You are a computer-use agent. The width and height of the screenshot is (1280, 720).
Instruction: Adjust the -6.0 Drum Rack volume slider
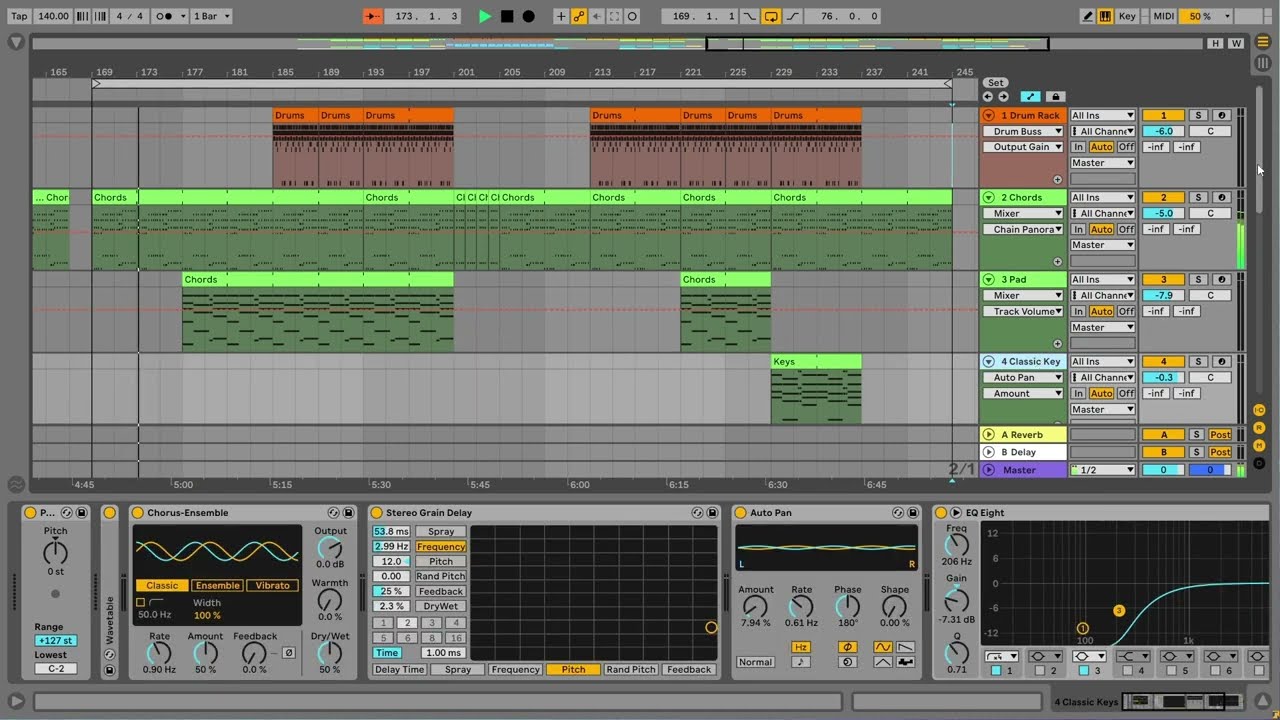pos(1163,131)
